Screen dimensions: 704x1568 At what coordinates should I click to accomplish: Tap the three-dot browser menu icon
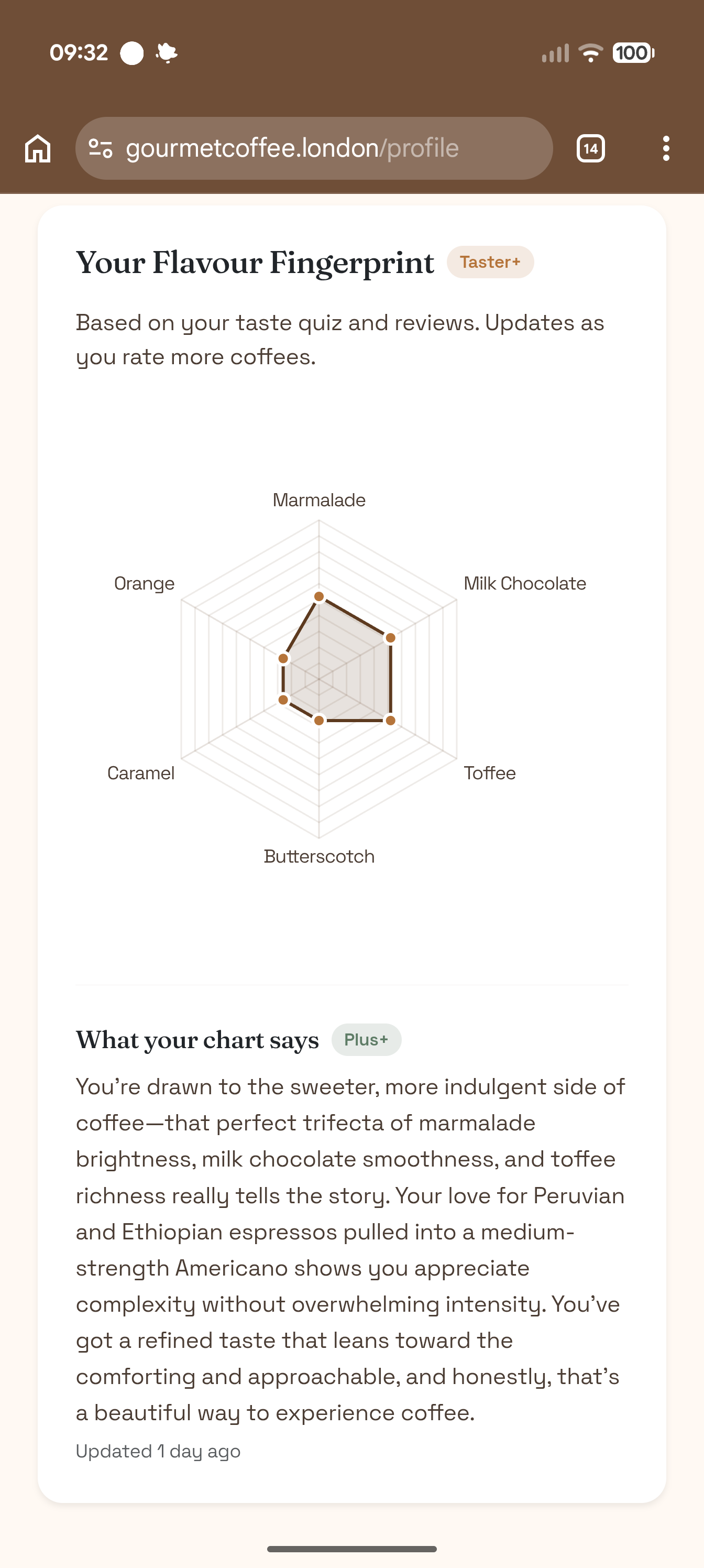pyautogui.click(x=666, y=147)
